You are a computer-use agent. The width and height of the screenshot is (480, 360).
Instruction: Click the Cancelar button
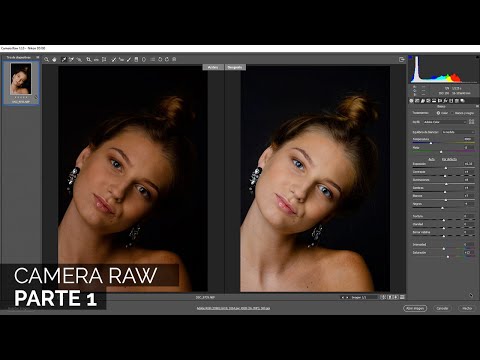[442, 308]
